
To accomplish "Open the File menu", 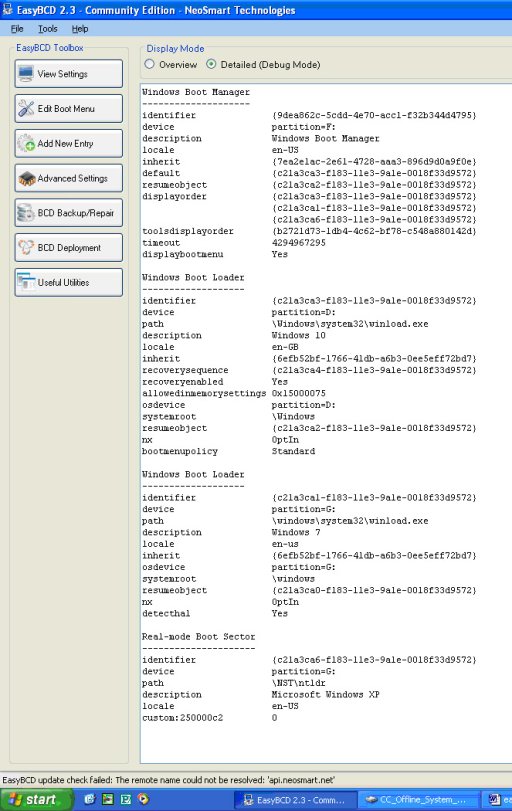I will 17,29.
